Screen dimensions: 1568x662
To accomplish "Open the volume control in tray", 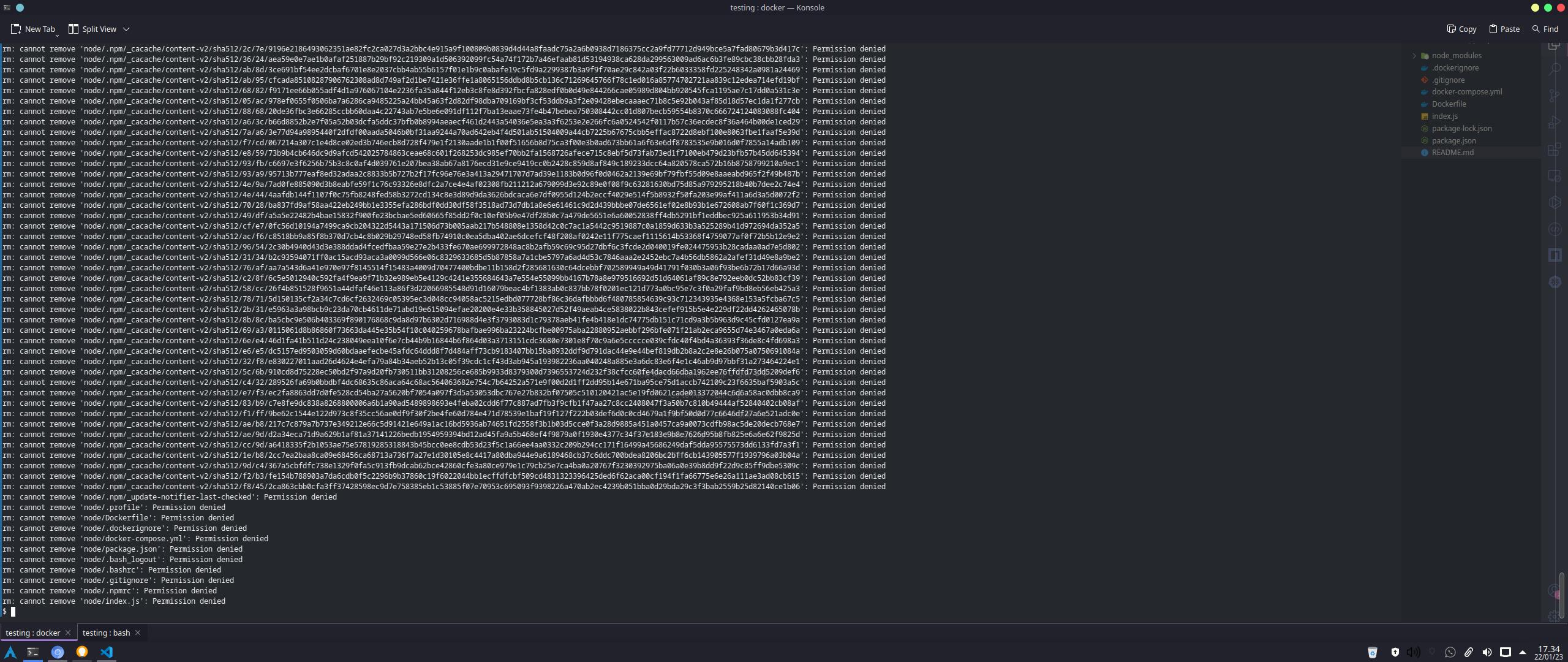I will click(1487, 652).
